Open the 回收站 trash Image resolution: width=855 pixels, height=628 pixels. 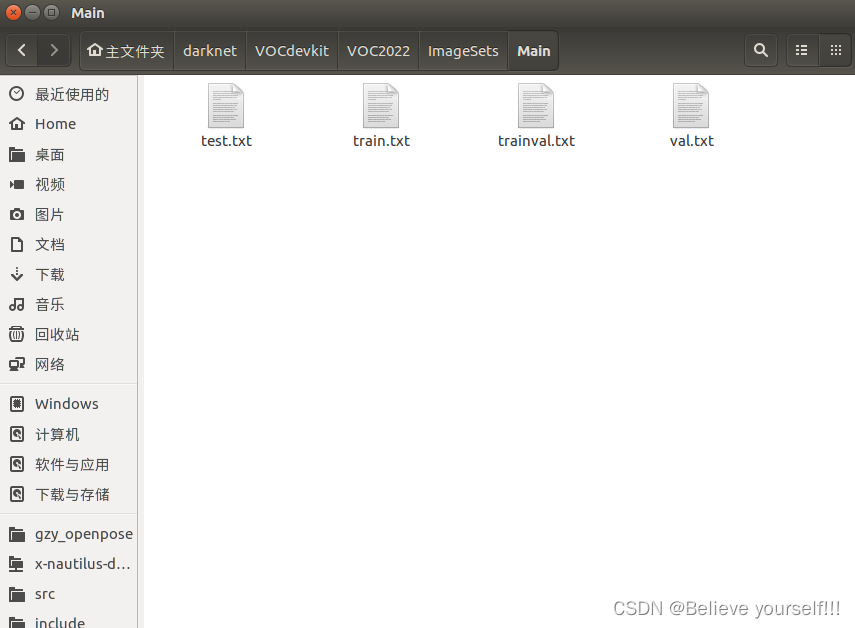[69, 335]
